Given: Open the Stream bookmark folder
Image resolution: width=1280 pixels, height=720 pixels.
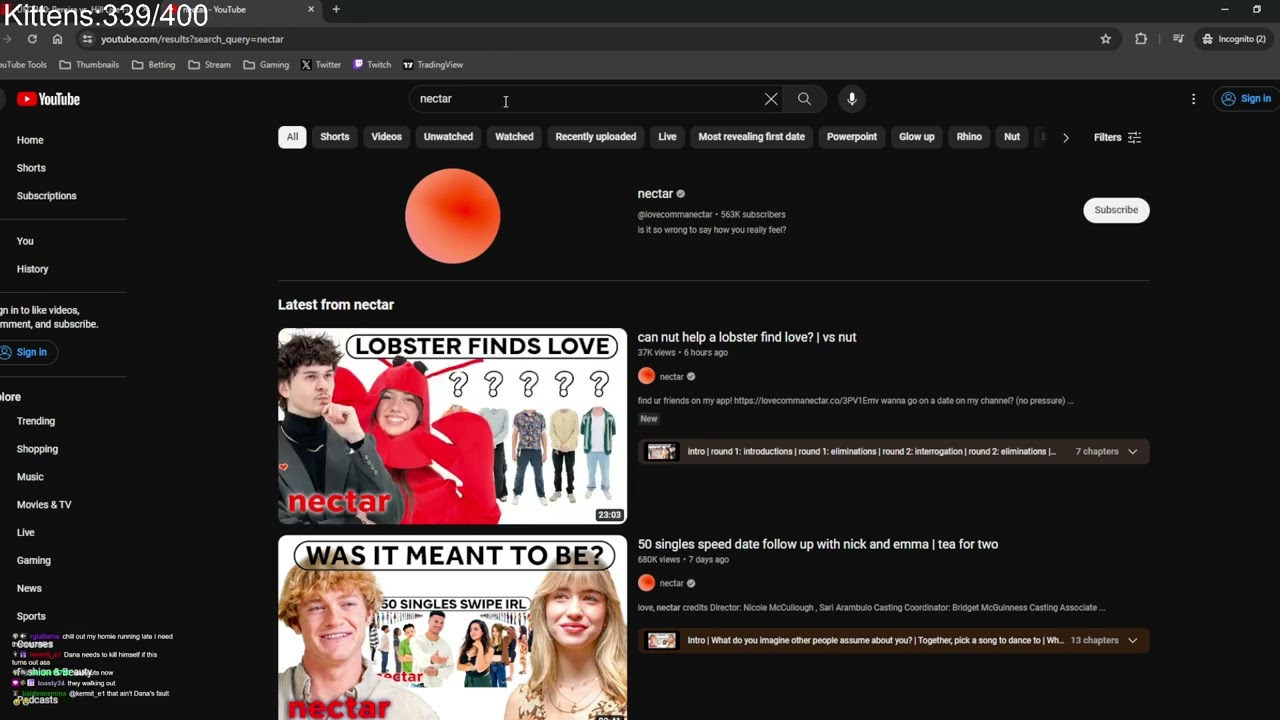Looking at the screenshot, I should pyautogui.click(x=209, y=65).
